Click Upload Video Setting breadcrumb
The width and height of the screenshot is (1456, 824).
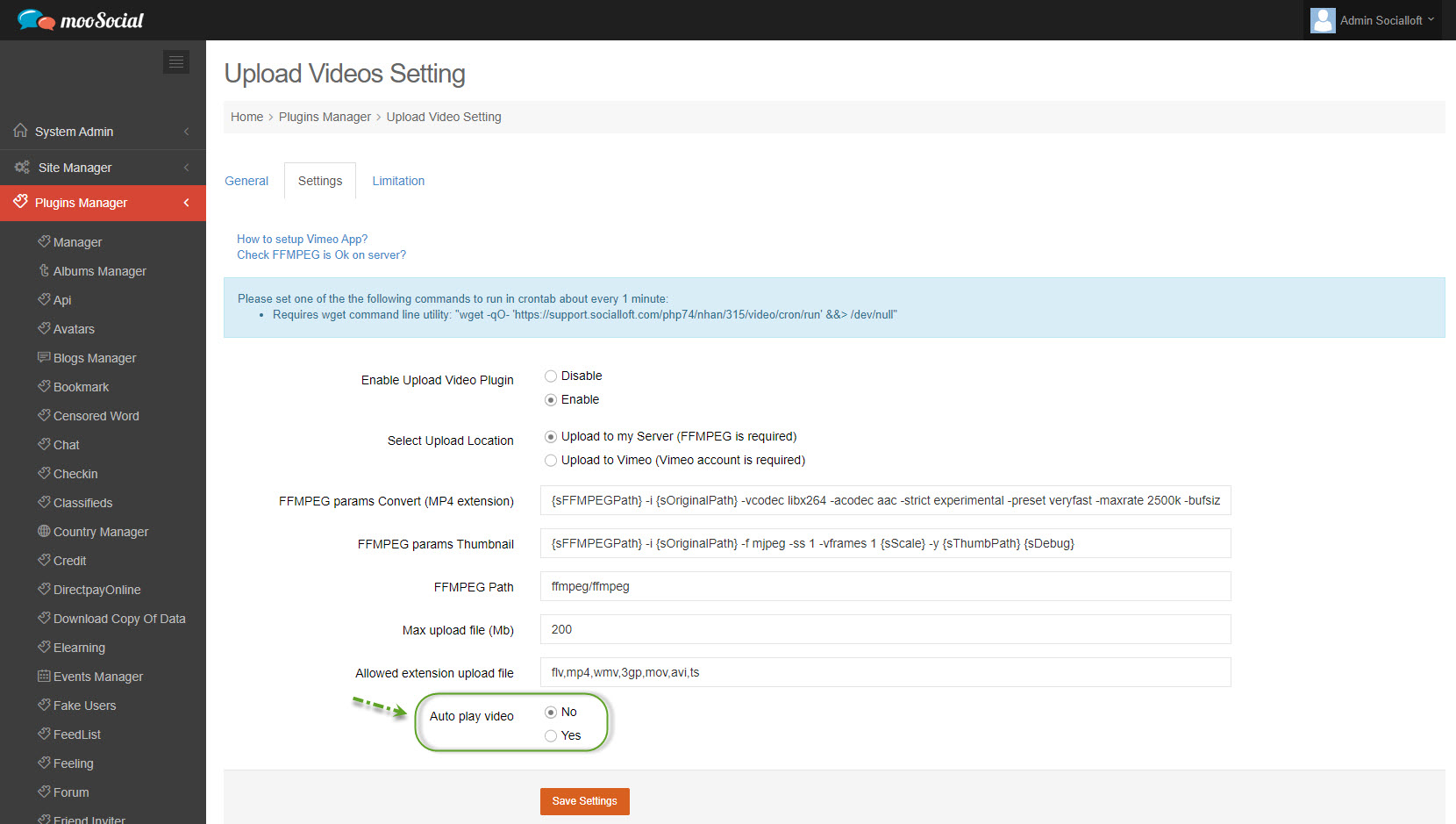[444, 117]
